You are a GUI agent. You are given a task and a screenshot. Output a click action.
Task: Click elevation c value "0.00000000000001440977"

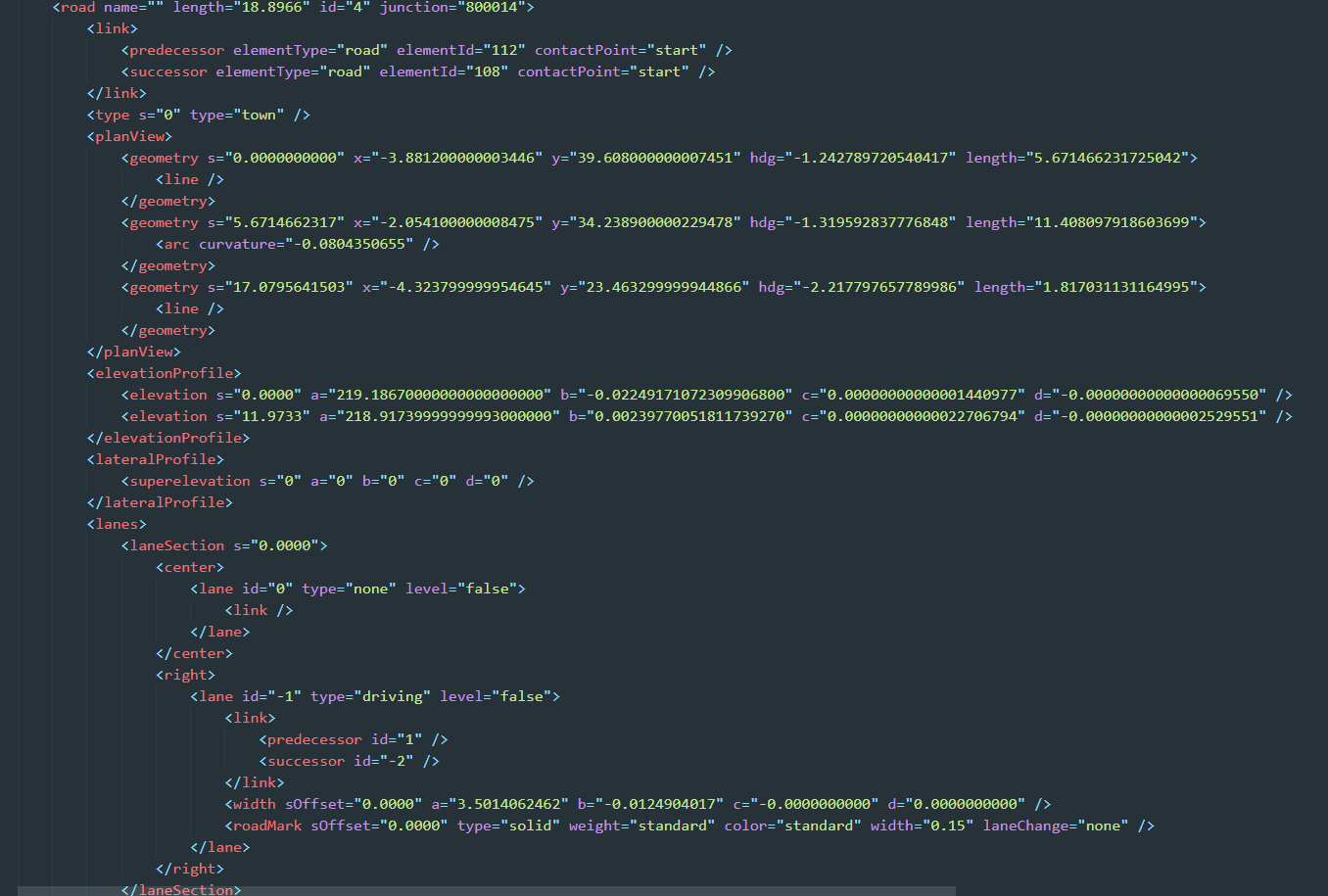click(923, 395)
